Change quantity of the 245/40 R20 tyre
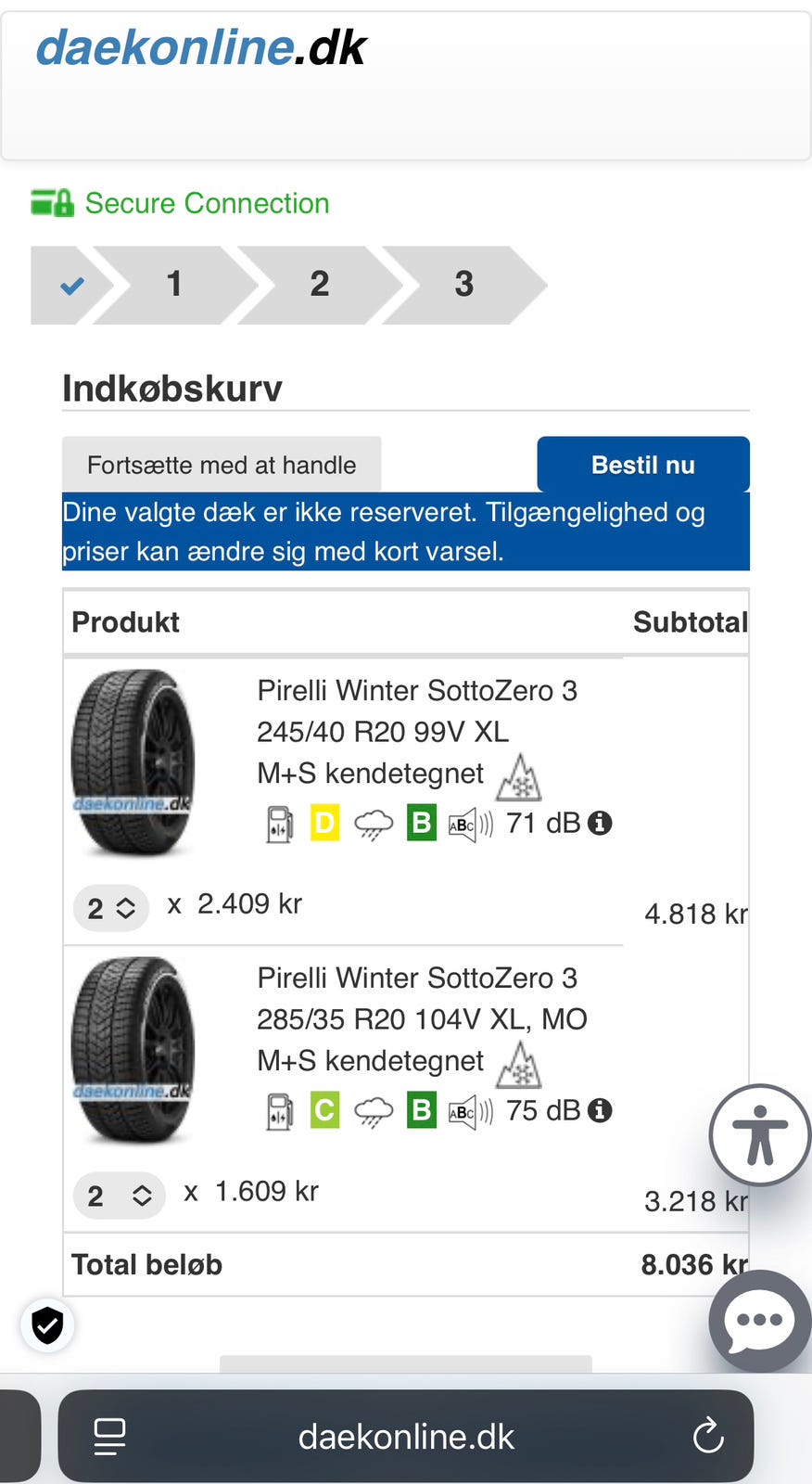The height and width of the screenshot is (1484, 812). point(111,908)
